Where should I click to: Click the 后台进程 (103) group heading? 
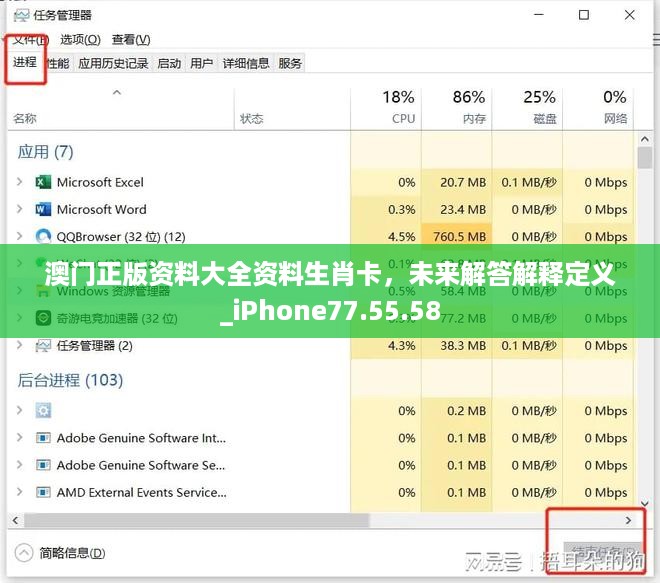(70, 380)
